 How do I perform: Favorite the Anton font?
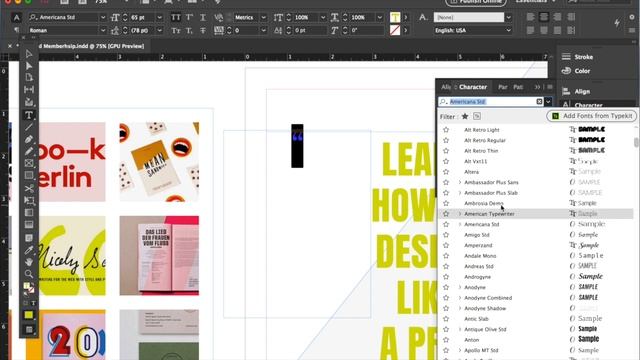pyautogui.click(x=446, y=340)
